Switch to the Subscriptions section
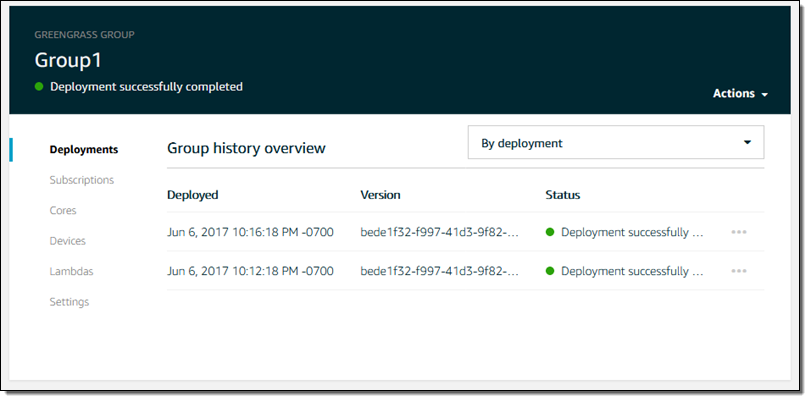810x401 pixels. pos(81,180)
